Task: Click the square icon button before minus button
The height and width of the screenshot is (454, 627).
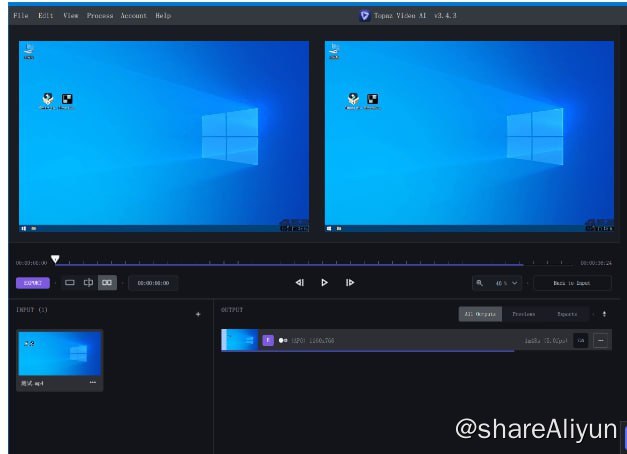Action: click(581, 341)
